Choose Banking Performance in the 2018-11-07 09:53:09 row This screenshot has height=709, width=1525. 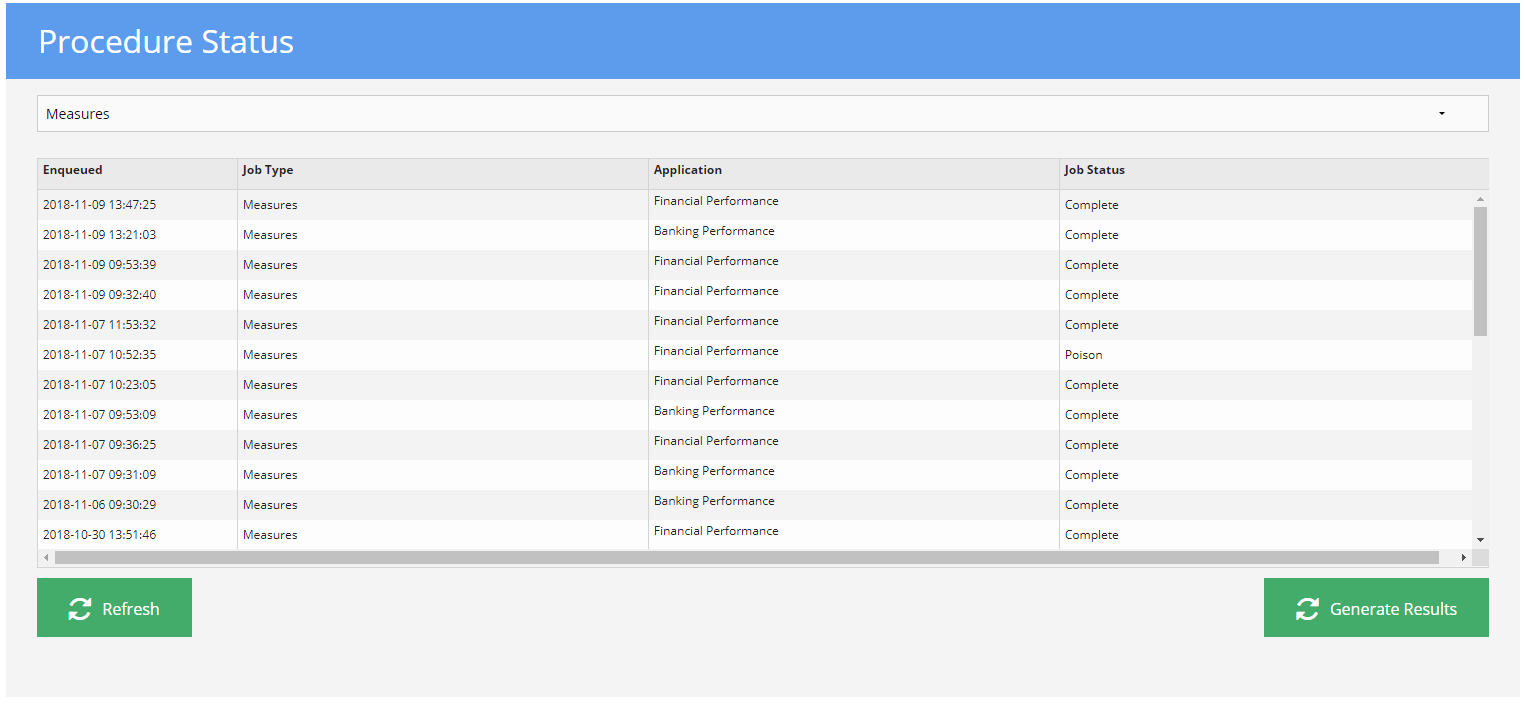tap(714, 411)
